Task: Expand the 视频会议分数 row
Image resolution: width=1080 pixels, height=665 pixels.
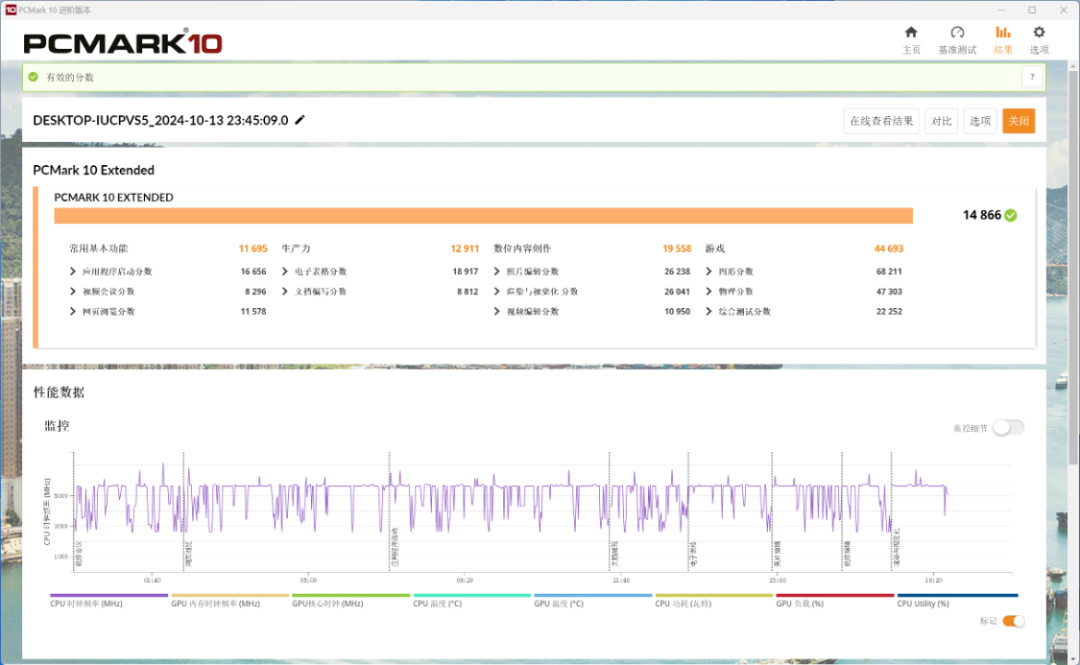Action: 167,291
